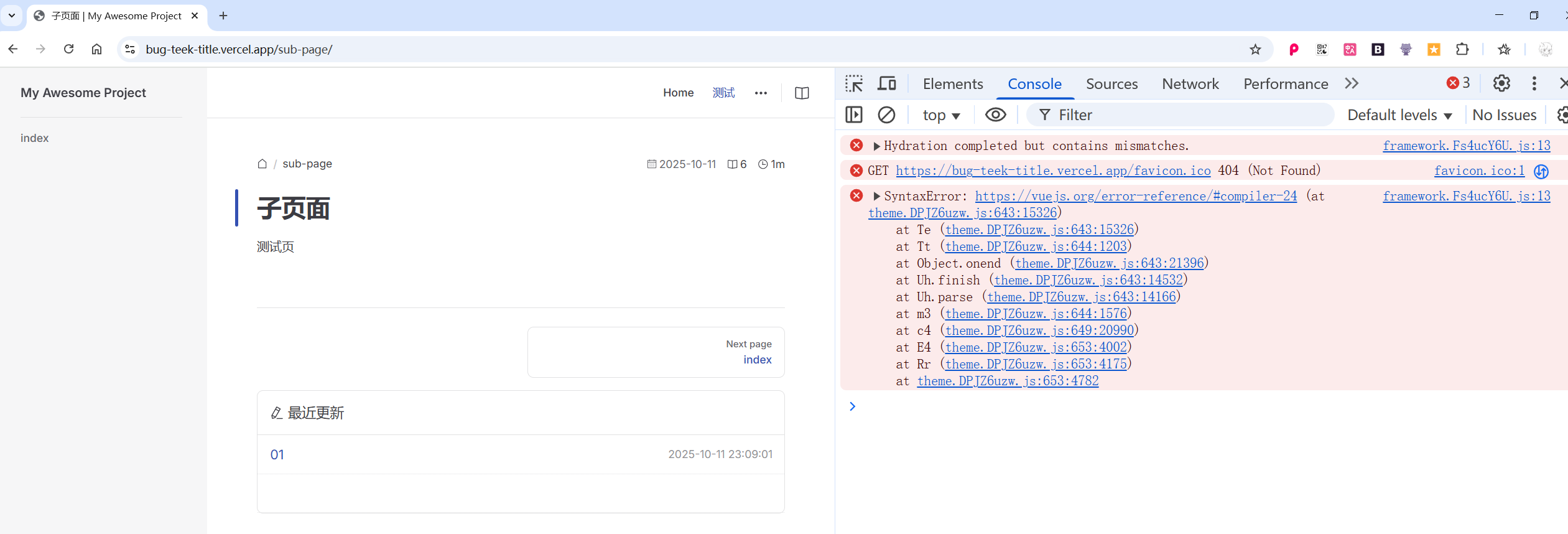Click the home breadcrumb icon

(x=262, y=164)
